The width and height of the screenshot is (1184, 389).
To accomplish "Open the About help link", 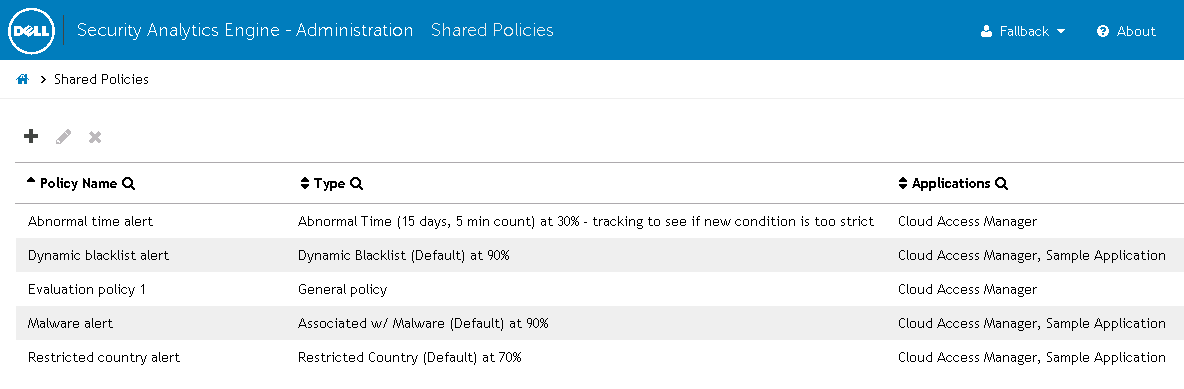I will tap(1126, 31).
